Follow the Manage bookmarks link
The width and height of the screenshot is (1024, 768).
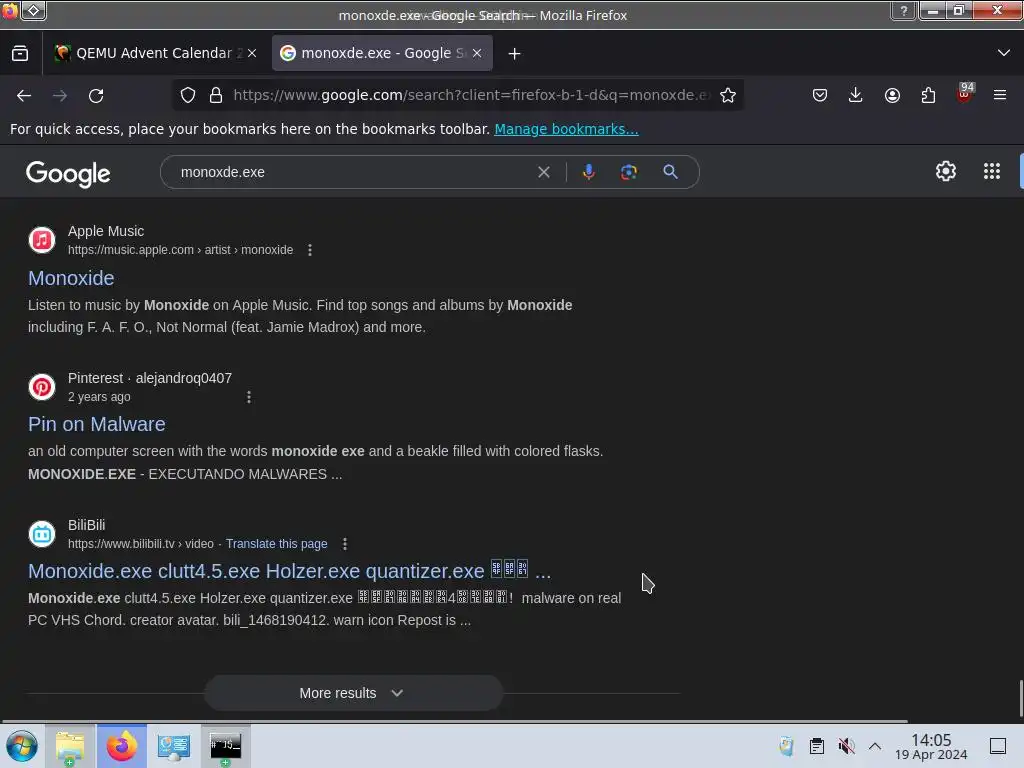[x=566, y=129]
